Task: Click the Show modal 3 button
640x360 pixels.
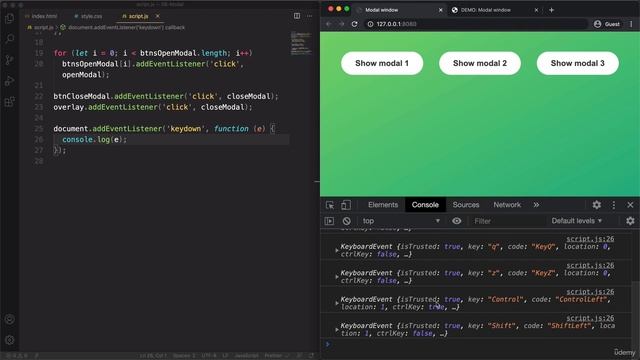Action: click(x=578, y=63)
